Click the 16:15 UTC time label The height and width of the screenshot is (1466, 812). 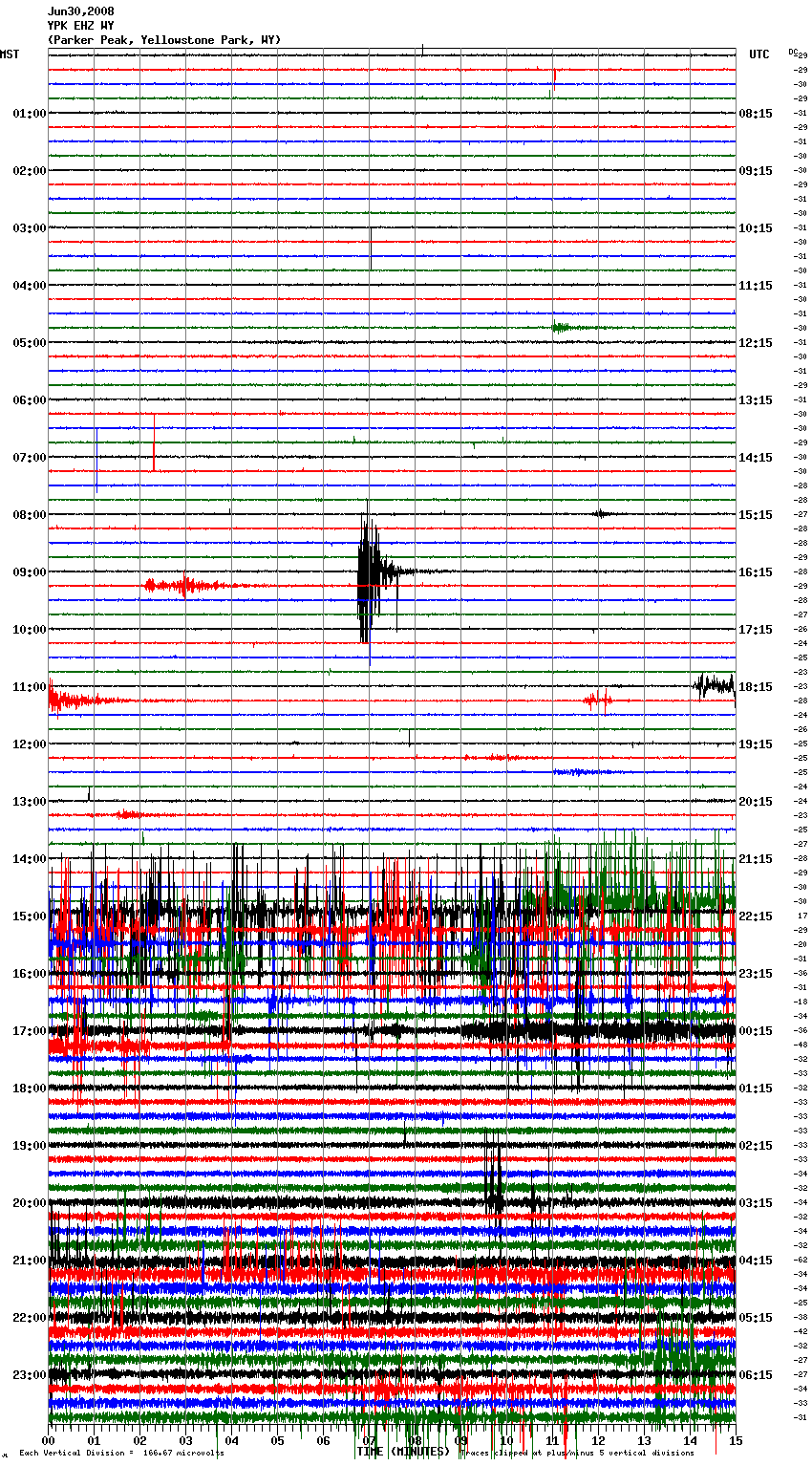tap(756, 572)
